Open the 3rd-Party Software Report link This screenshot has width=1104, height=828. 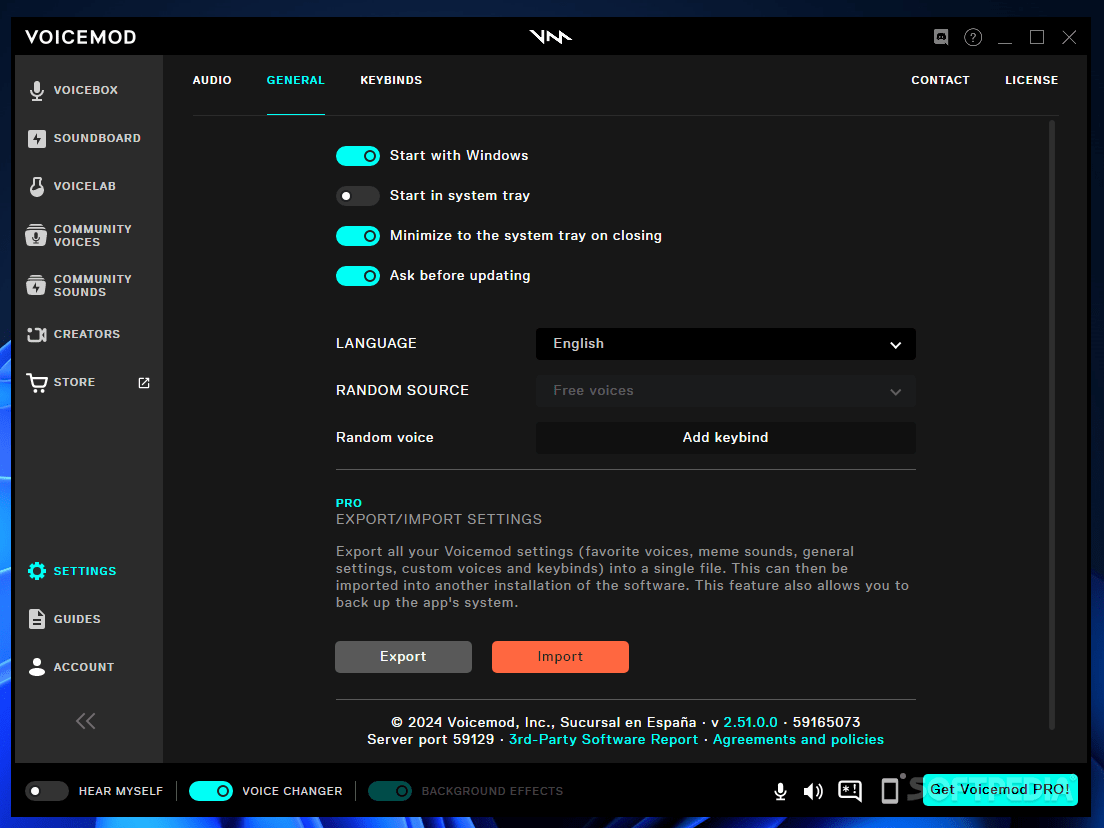pos(603,739)
